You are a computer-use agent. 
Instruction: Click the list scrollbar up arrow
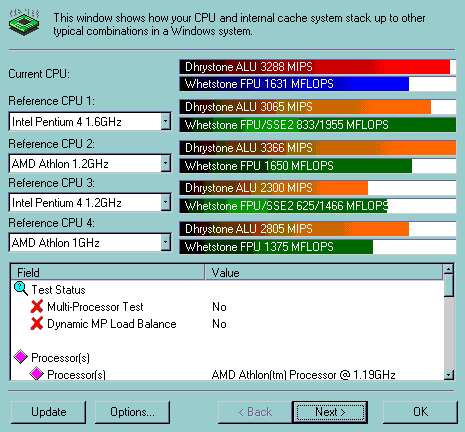(x=449, y=269)
